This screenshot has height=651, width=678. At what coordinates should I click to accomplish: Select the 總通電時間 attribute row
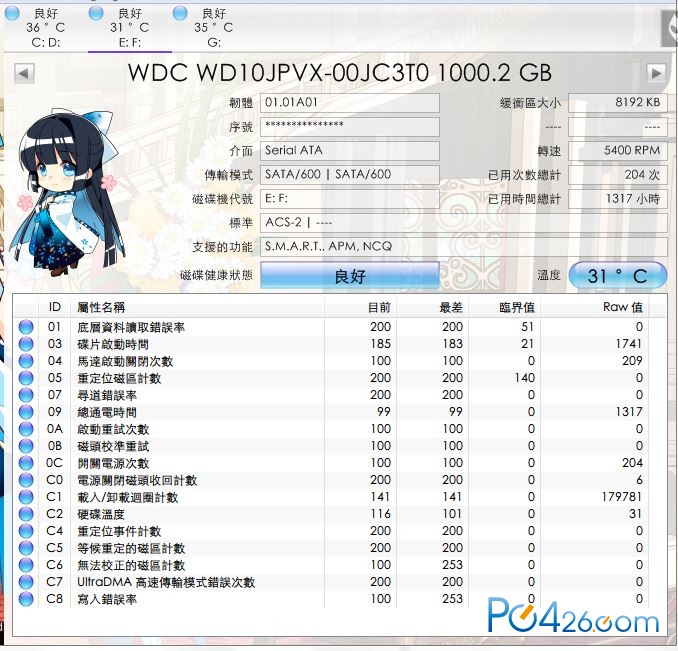(339, 412)
